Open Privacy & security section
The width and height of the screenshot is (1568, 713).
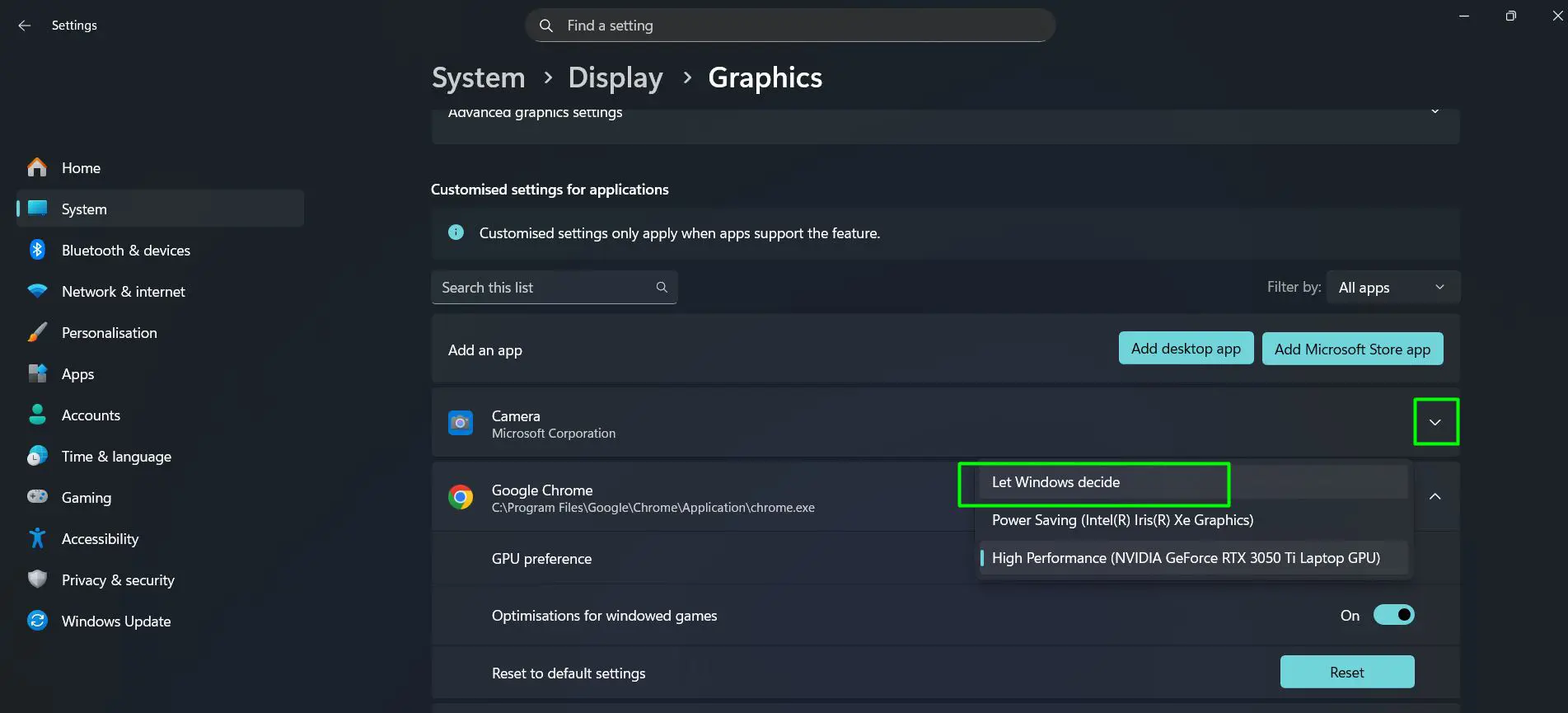pyautogui.click(x=161, y=579)
